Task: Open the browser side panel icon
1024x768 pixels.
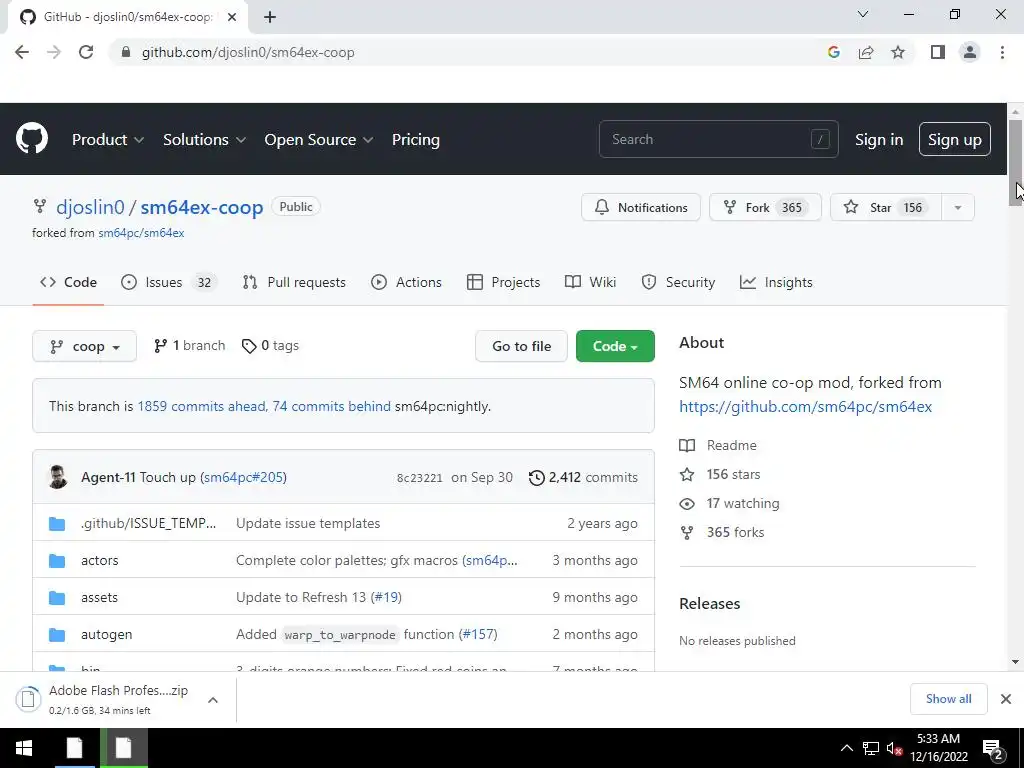Action: 938,52
